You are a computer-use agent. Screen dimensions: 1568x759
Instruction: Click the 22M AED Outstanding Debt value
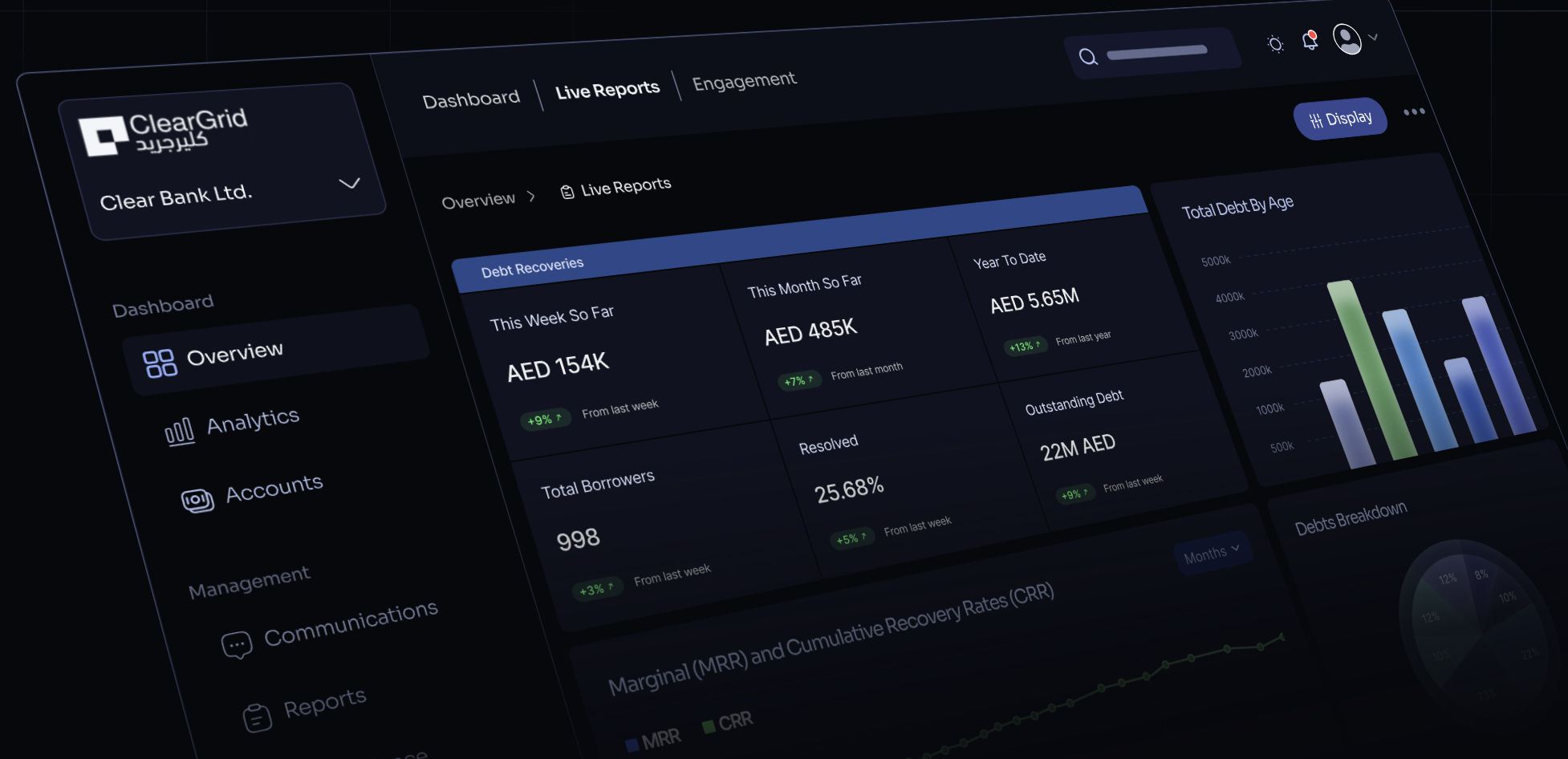pyautogui.click(x=1078, y=448)
